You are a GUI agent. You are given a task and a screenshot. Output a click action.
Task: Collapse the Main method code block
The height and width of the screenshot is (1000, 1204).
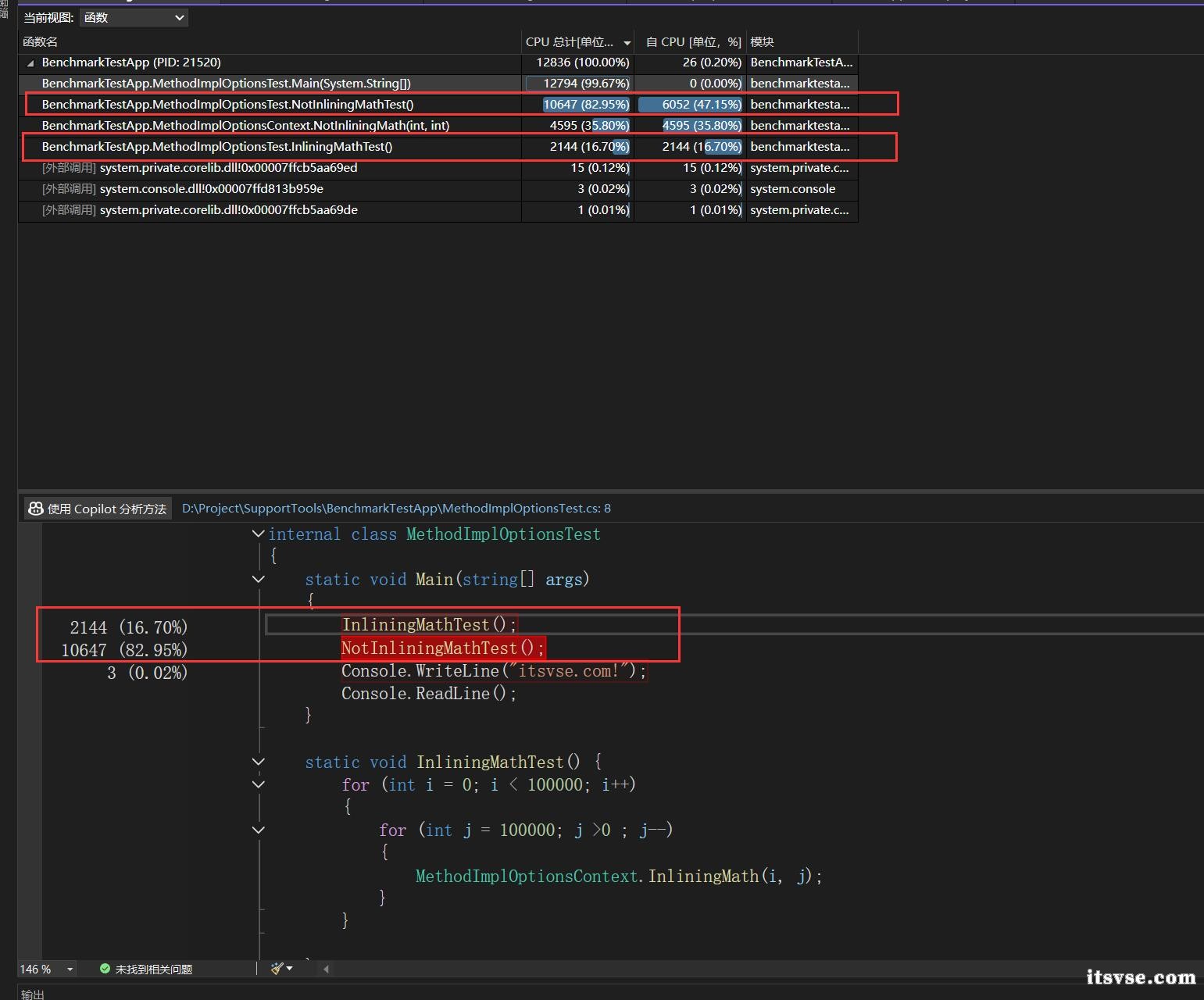coord(258,579)
